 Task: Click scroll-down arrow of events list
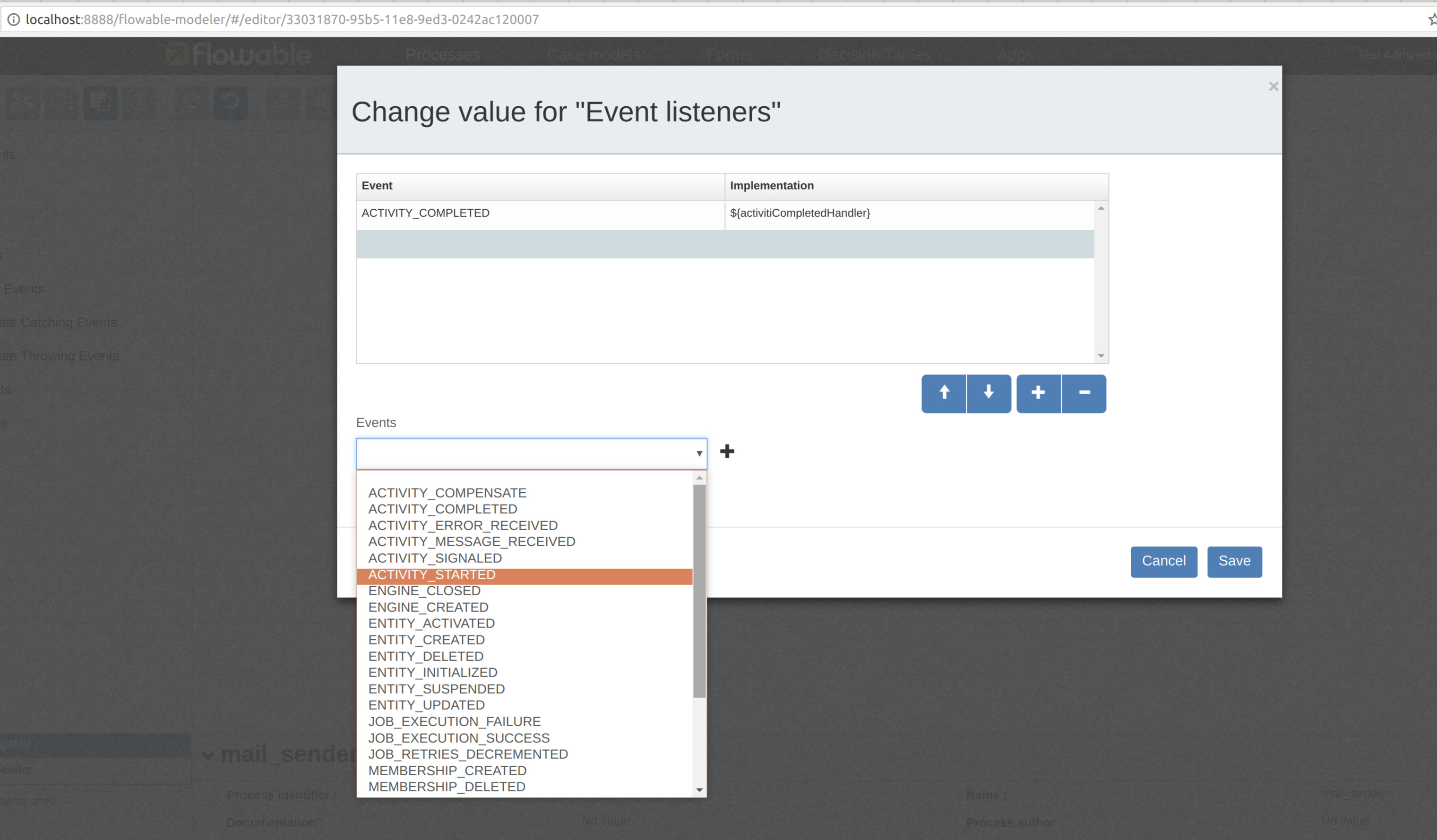point(699,790)
